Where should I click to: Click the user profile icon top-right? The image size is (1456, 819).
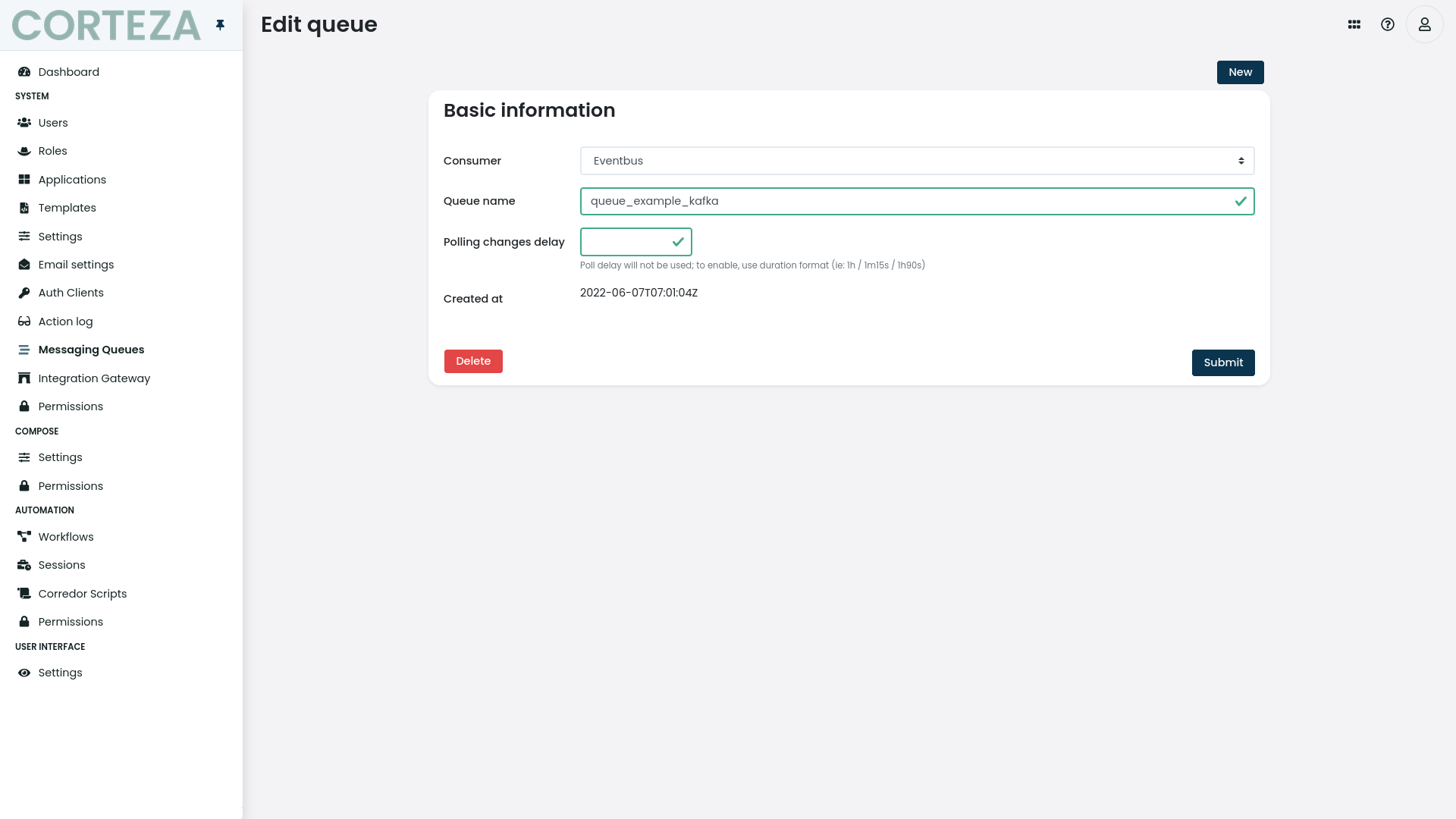point(1425,24)
